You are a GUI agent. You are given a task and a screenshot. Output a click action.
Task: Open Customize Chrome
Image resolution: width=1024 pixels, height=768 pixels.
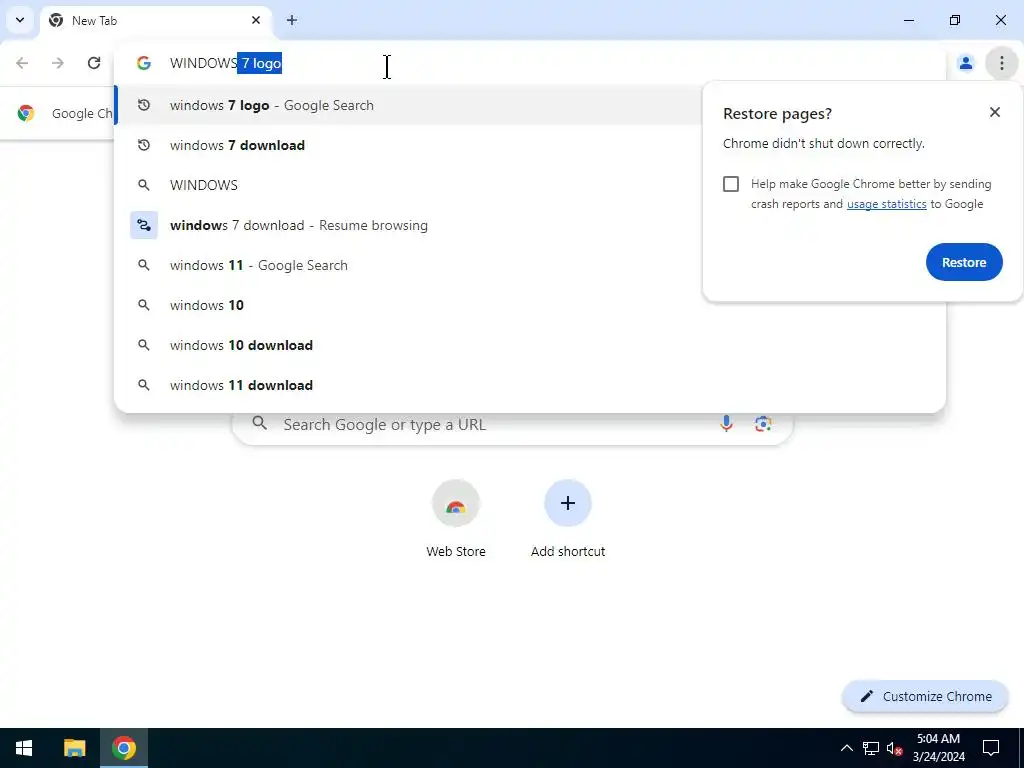coord(925,696)
